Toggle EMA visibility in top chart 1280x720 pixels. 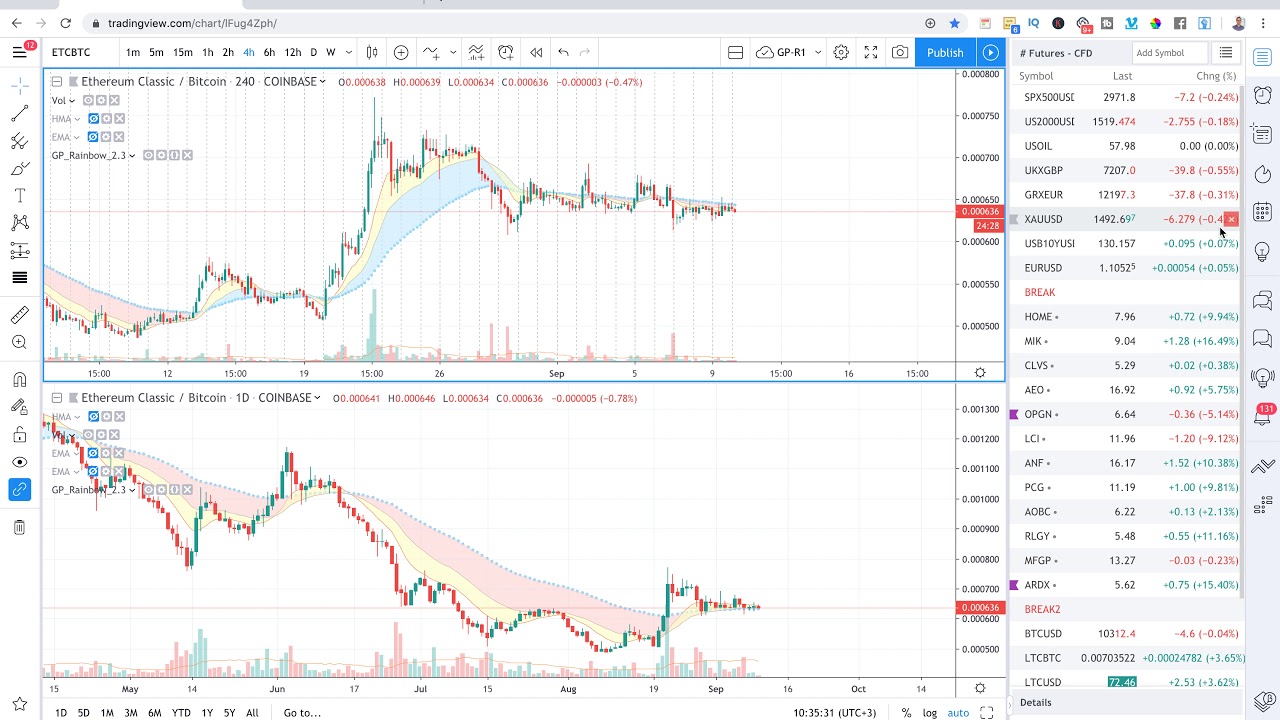(x=94, y=137)
